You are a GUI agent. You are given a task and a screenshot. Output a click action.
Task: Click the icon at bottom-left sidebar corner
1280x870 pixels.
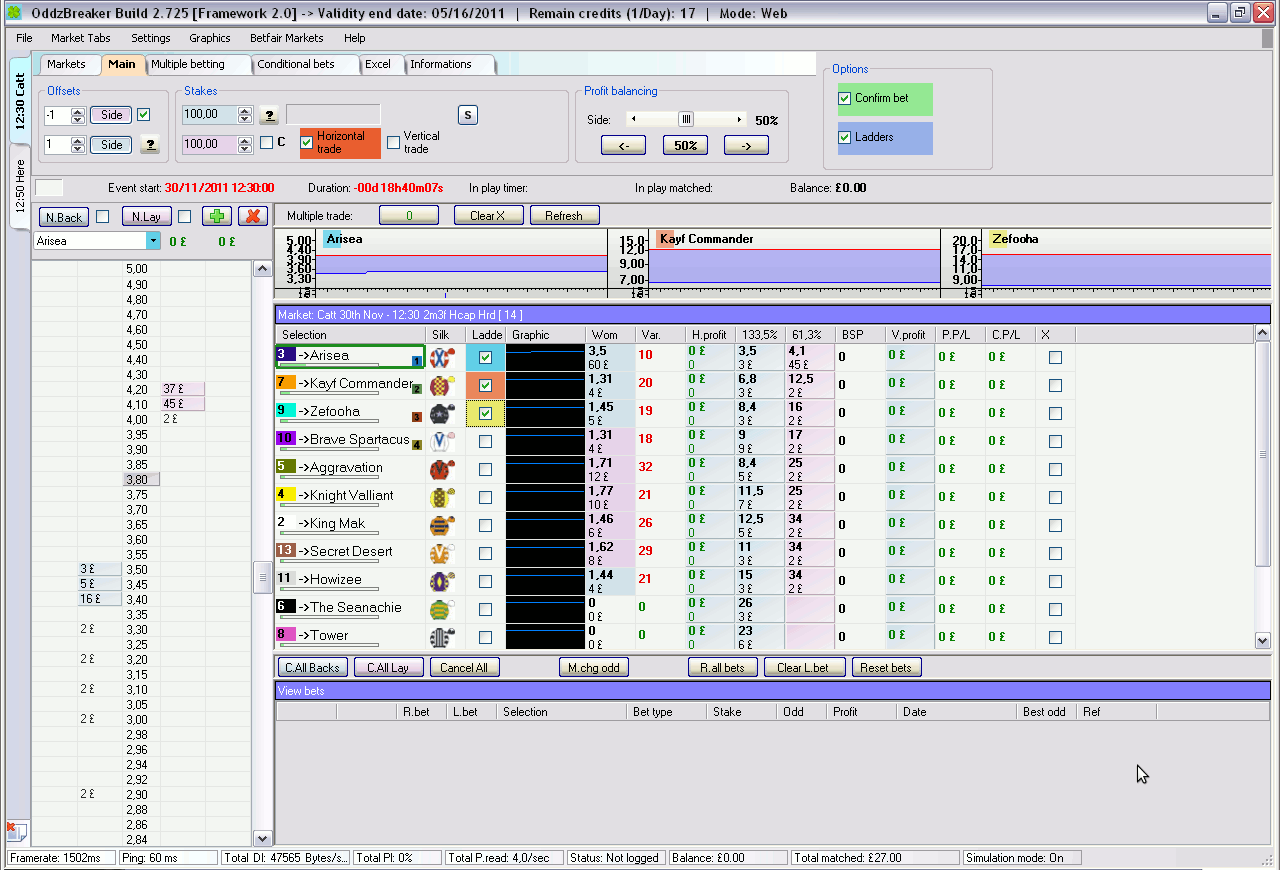(16, 830)
